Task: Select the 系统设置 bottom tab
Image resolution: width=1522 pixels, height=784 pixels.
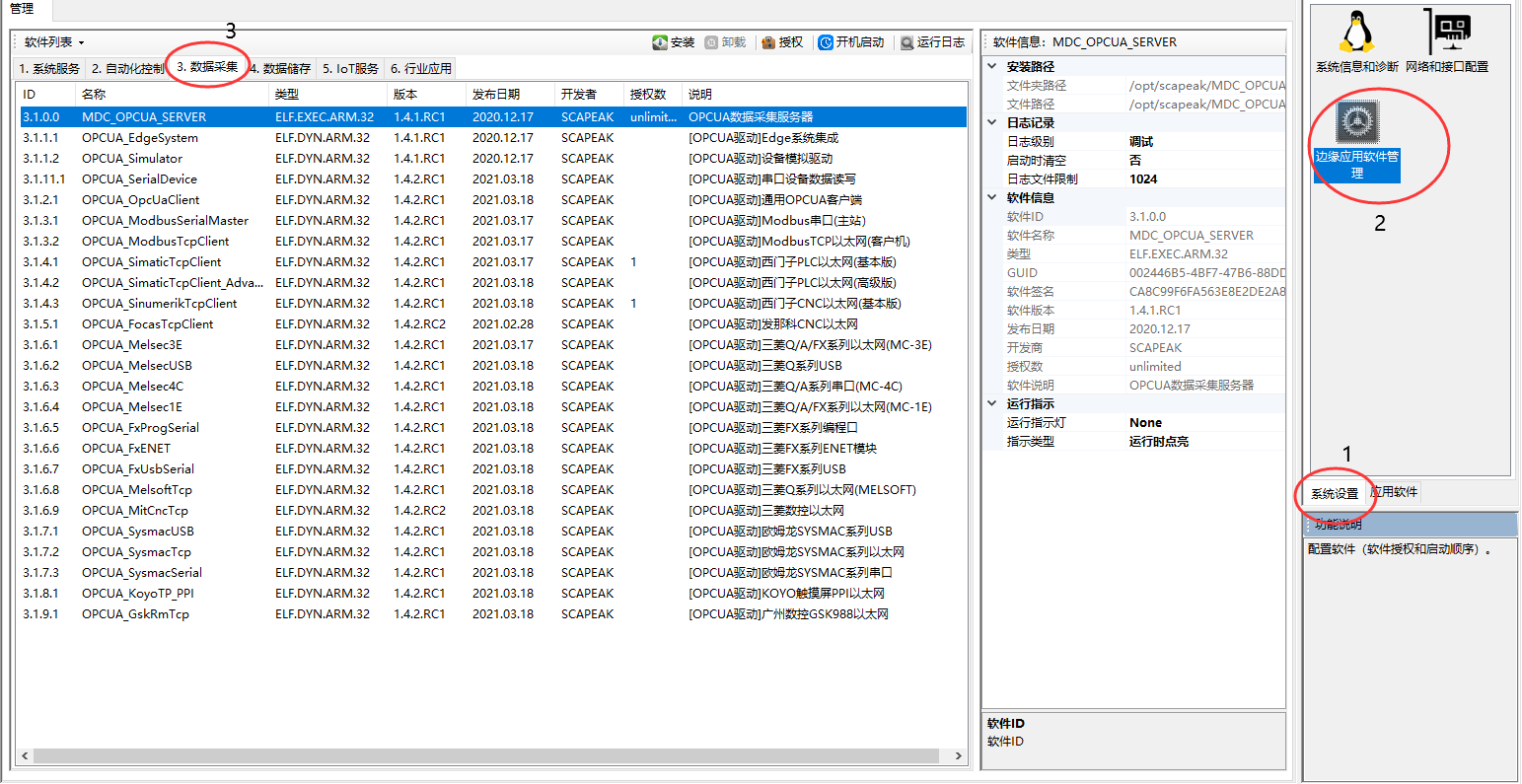Action: pos(1334,493)
